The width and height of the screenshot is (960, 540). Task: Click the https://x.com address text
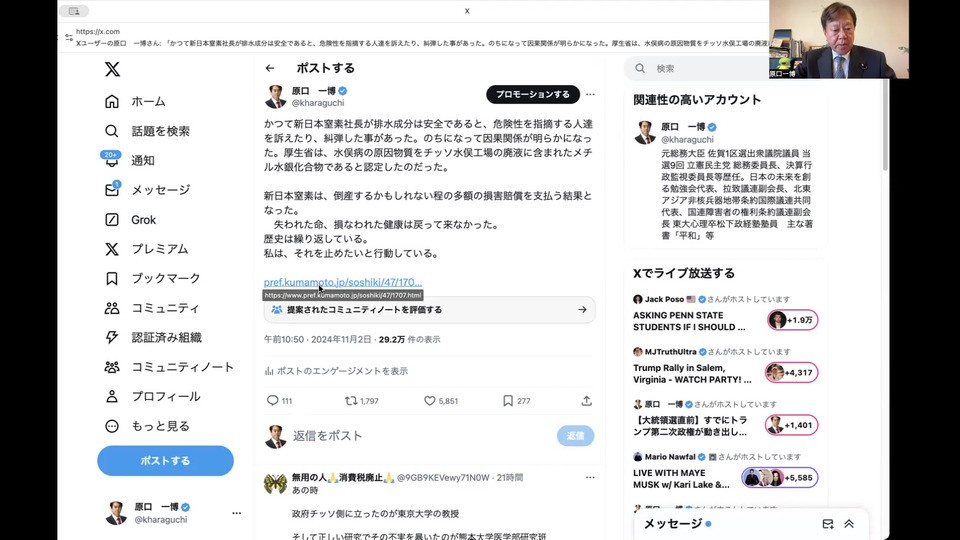[98, 31]
